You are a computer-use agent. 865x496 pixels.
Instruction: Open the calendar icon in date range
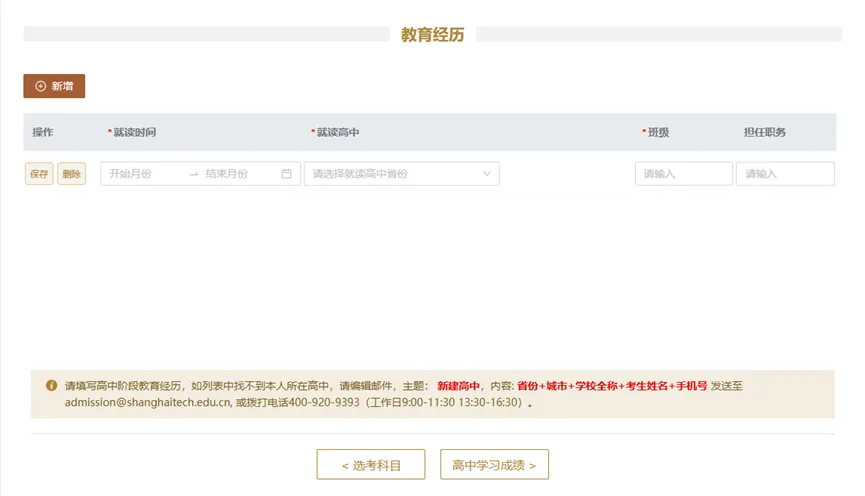coord(286,174)
